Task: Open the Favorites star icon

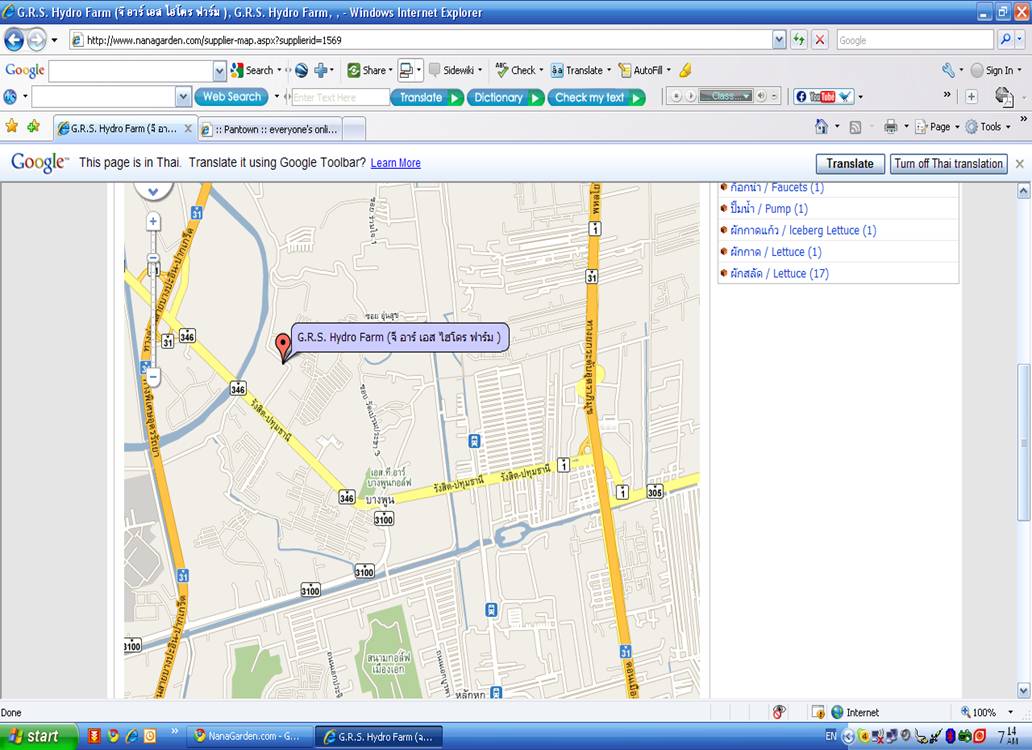Action: pos(12,127)
